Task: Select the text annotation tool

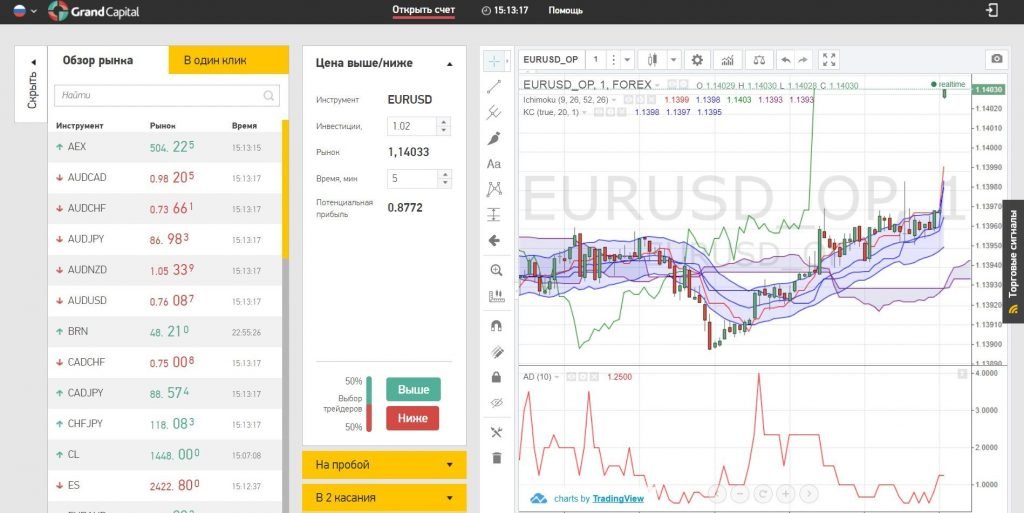Action: [x=494, y=164]
